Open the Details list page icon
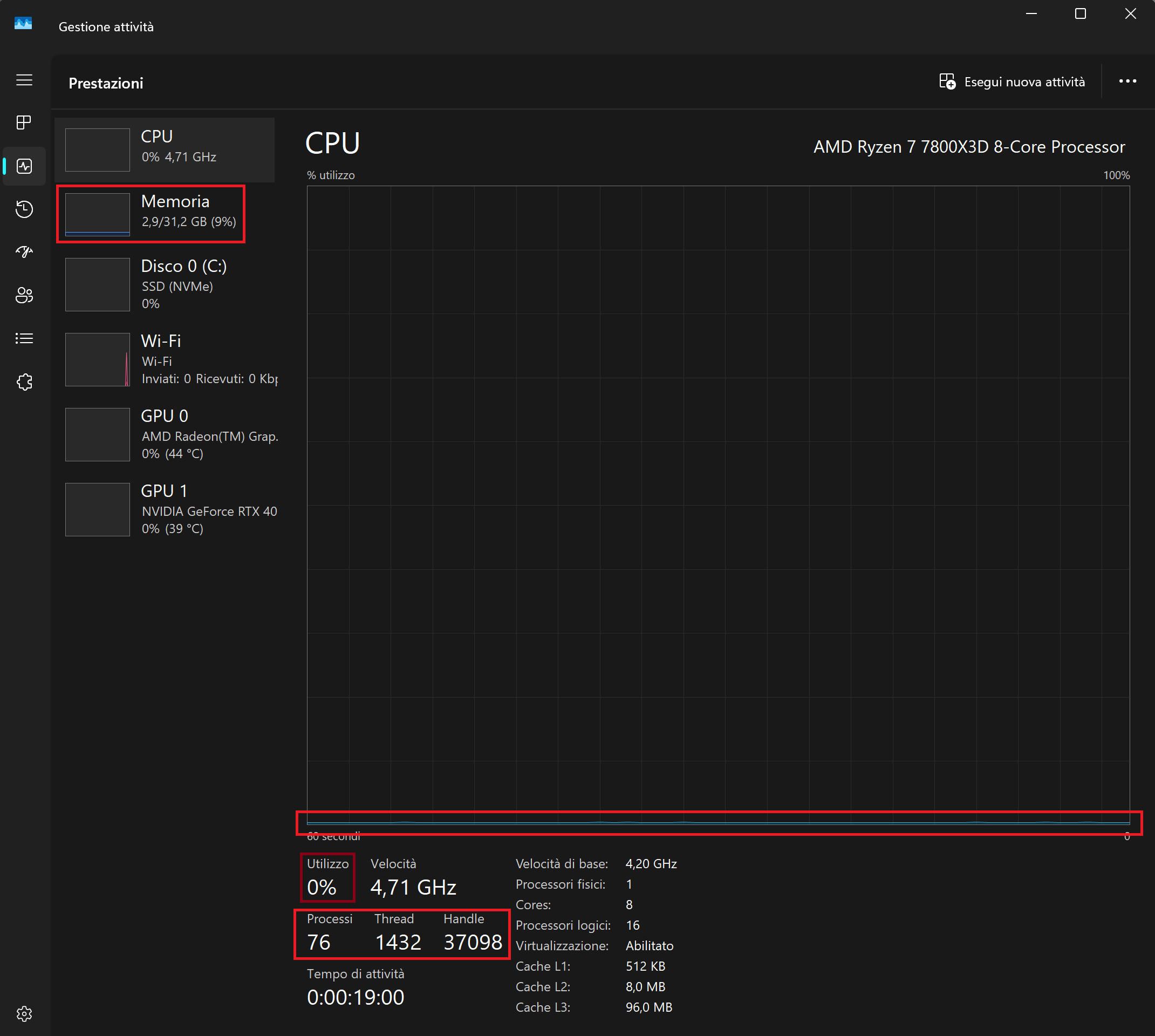Image resolution: width=1155 pixels, height=1036 pixels. point(24,339)
